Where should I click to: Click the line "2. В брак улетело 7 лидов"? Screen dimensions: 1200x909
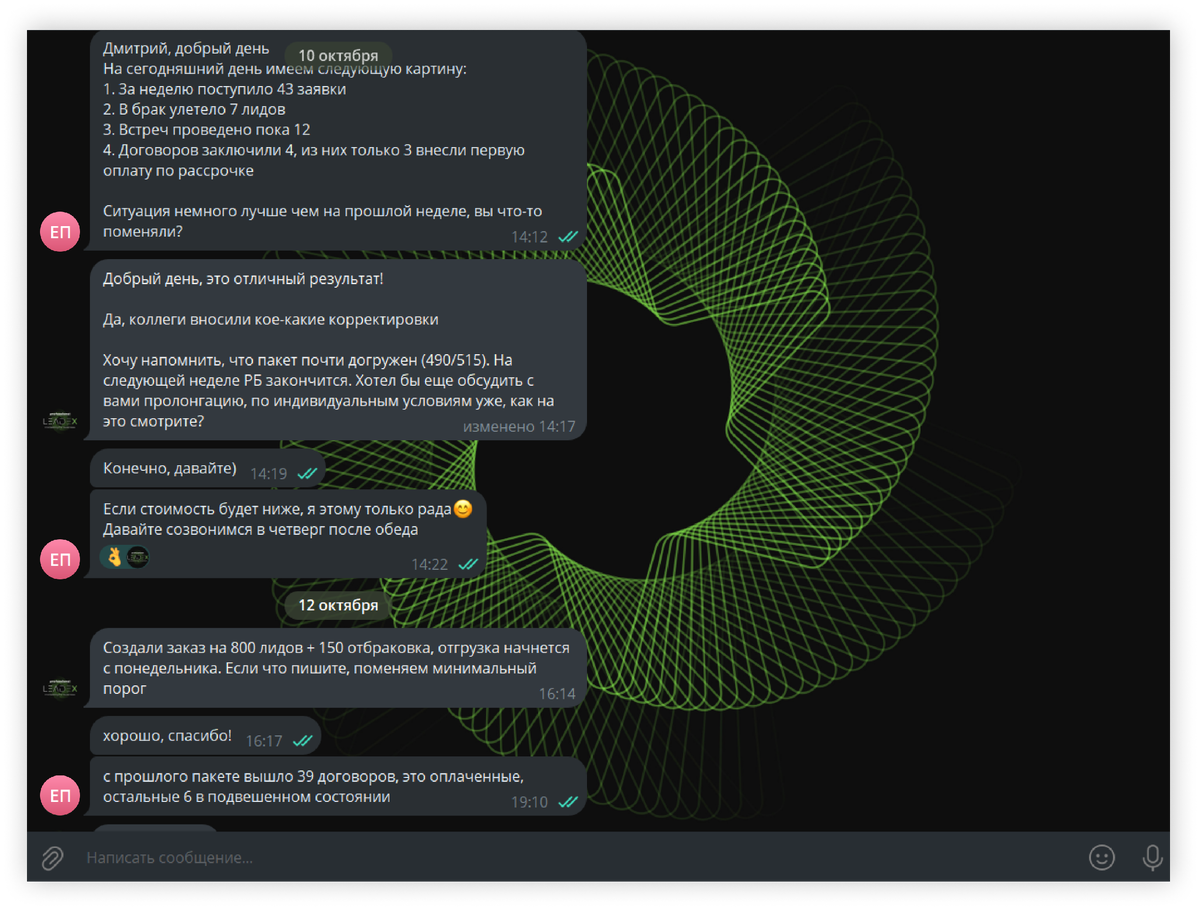(x=194, y=109)
